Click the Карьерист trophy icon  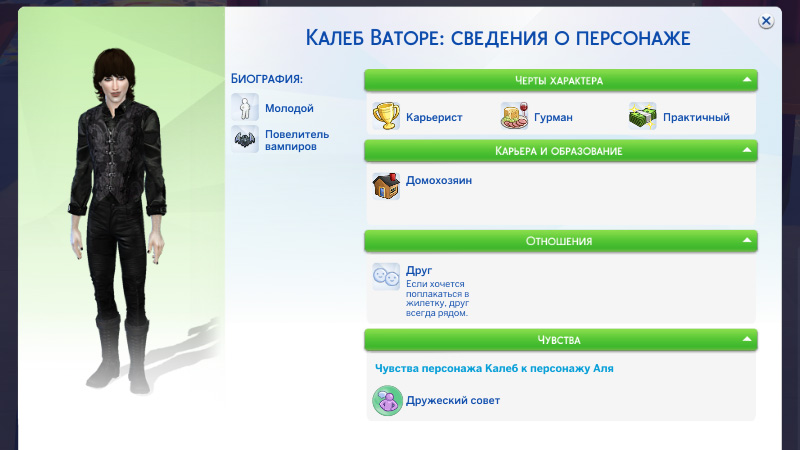coord(386,116)
